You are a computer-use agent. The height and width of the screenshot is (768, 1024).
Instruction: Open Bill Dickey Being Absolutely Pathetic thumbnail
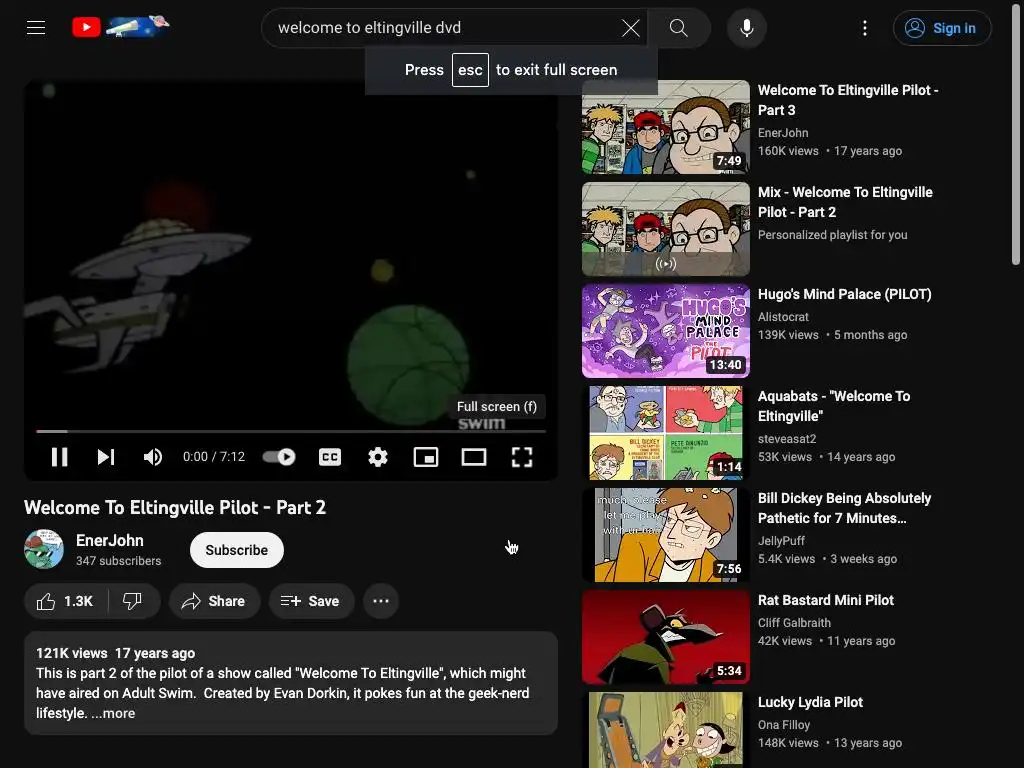point(665,534)
